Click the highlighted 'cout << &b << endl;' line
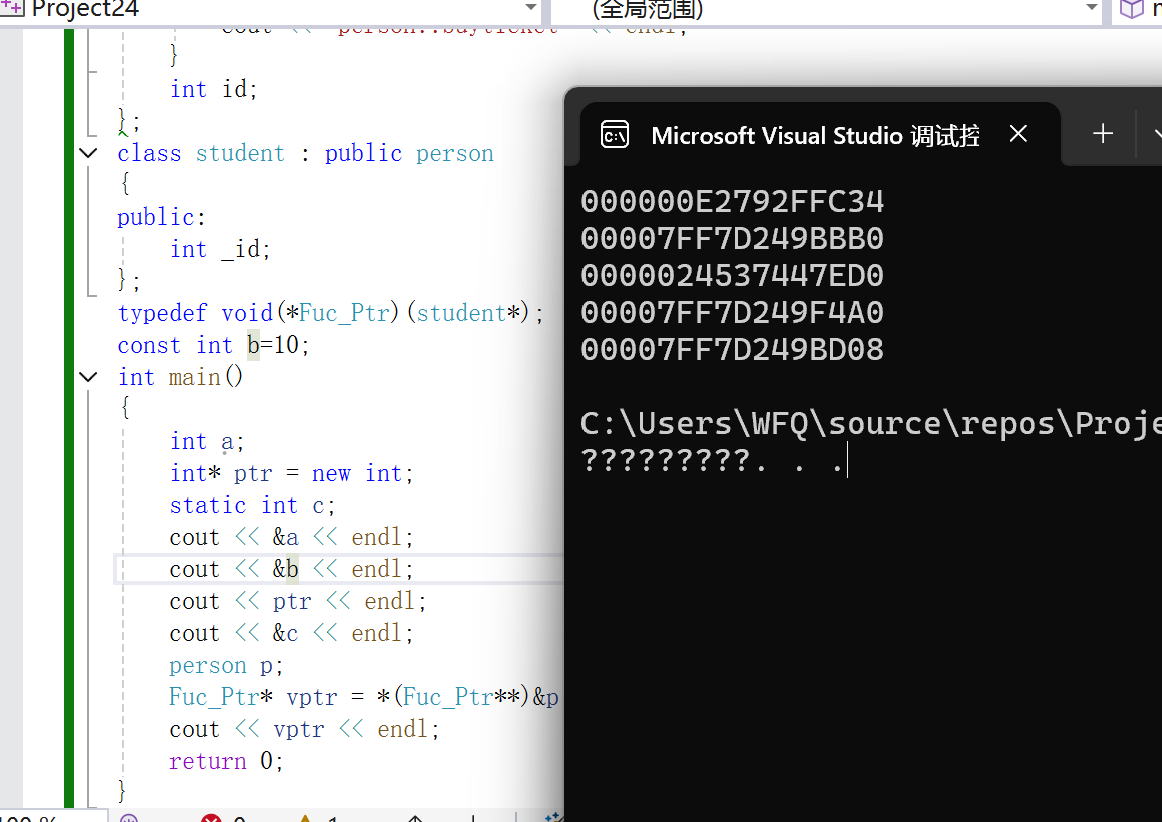This screenshot has height=822, width=1162. click(x=291, y=569)
